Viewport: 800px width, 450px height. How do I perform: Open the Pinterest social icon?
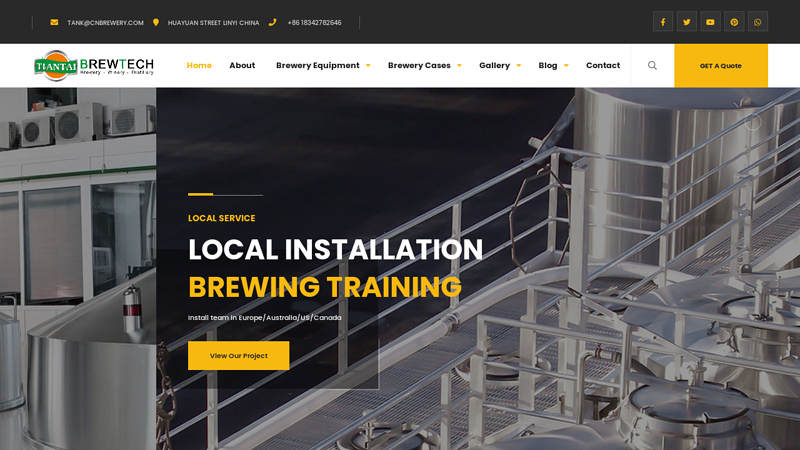(x=734, y=22)
